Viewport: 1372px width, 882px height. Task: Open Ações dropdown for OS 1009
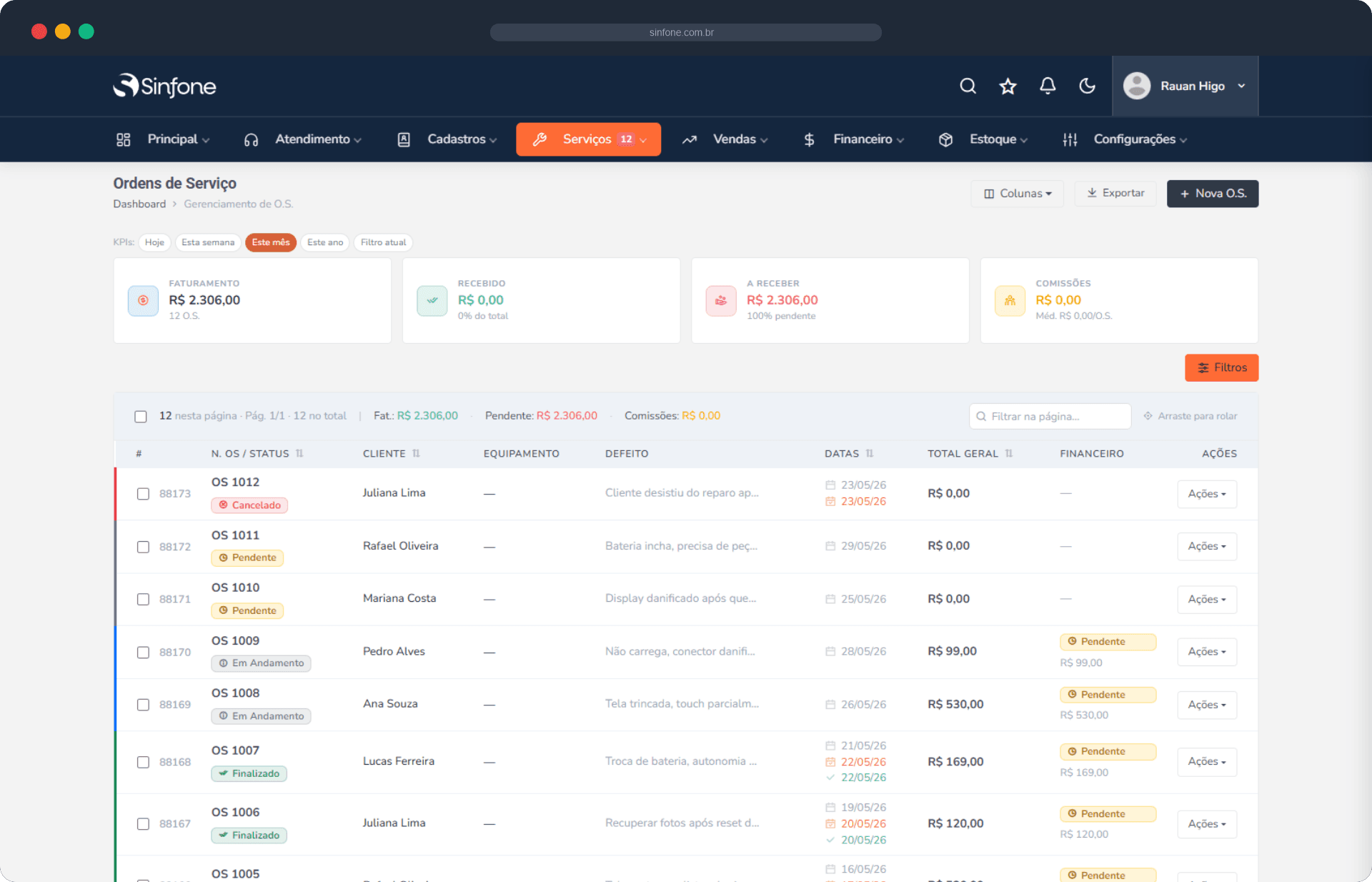pyautogui.click(x=1207, y=652)
